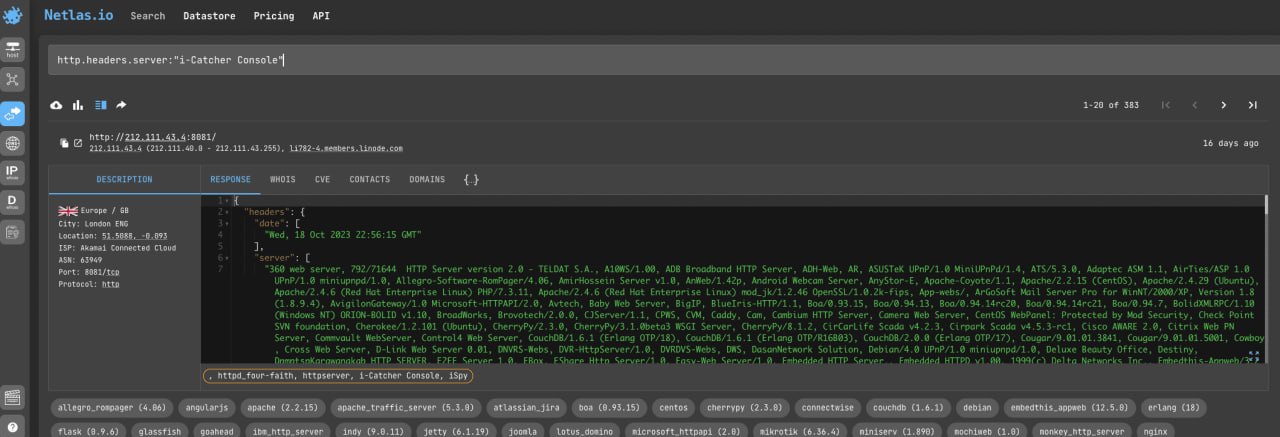Open the globe DNS search sidebar icon
The width and height of the screenshot is (1280, 437).
pos(12,143)
